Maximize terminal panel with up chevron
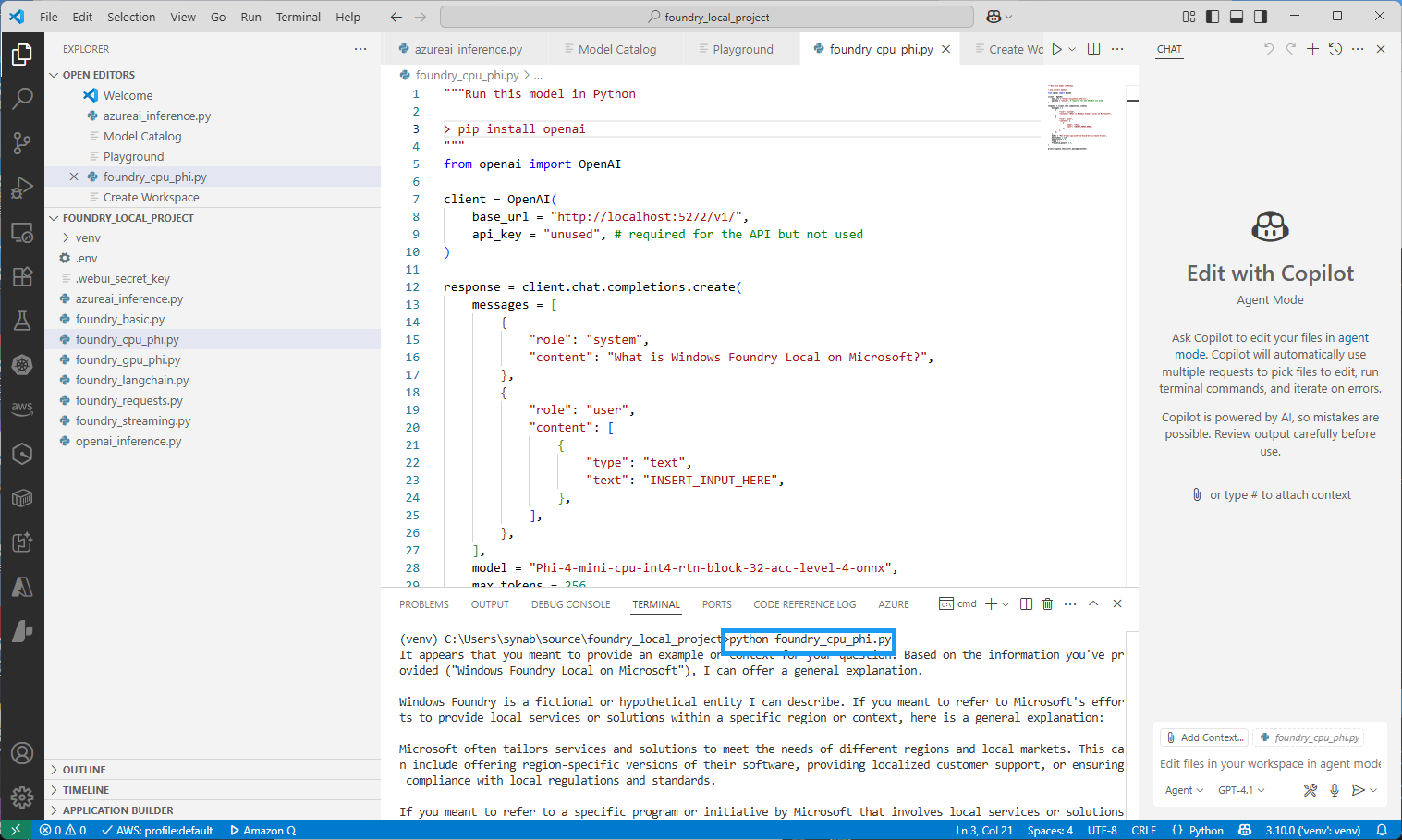 coord(1093,603)
